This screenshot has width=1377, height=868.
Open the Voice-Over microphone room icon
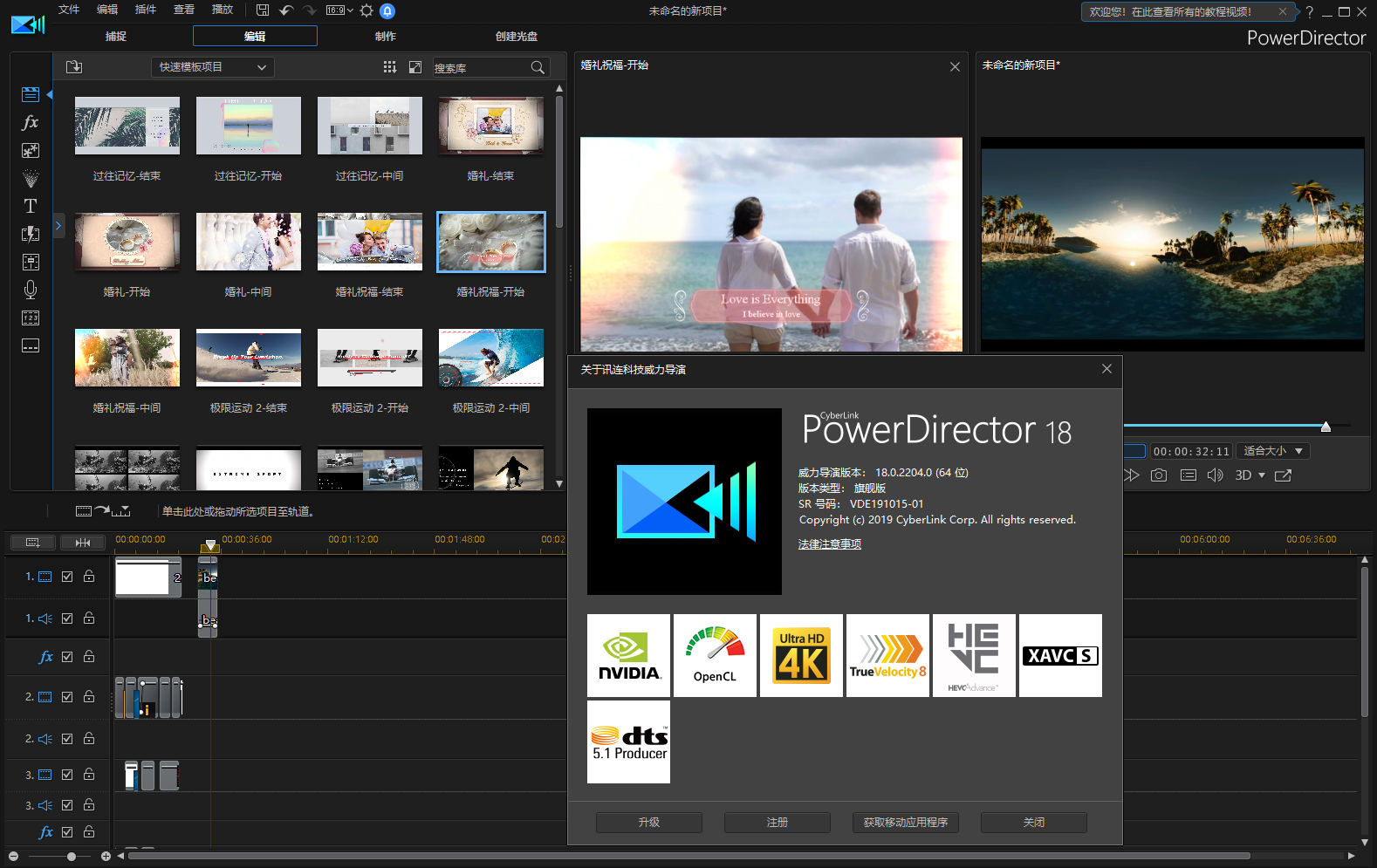[x=31, y=290]
